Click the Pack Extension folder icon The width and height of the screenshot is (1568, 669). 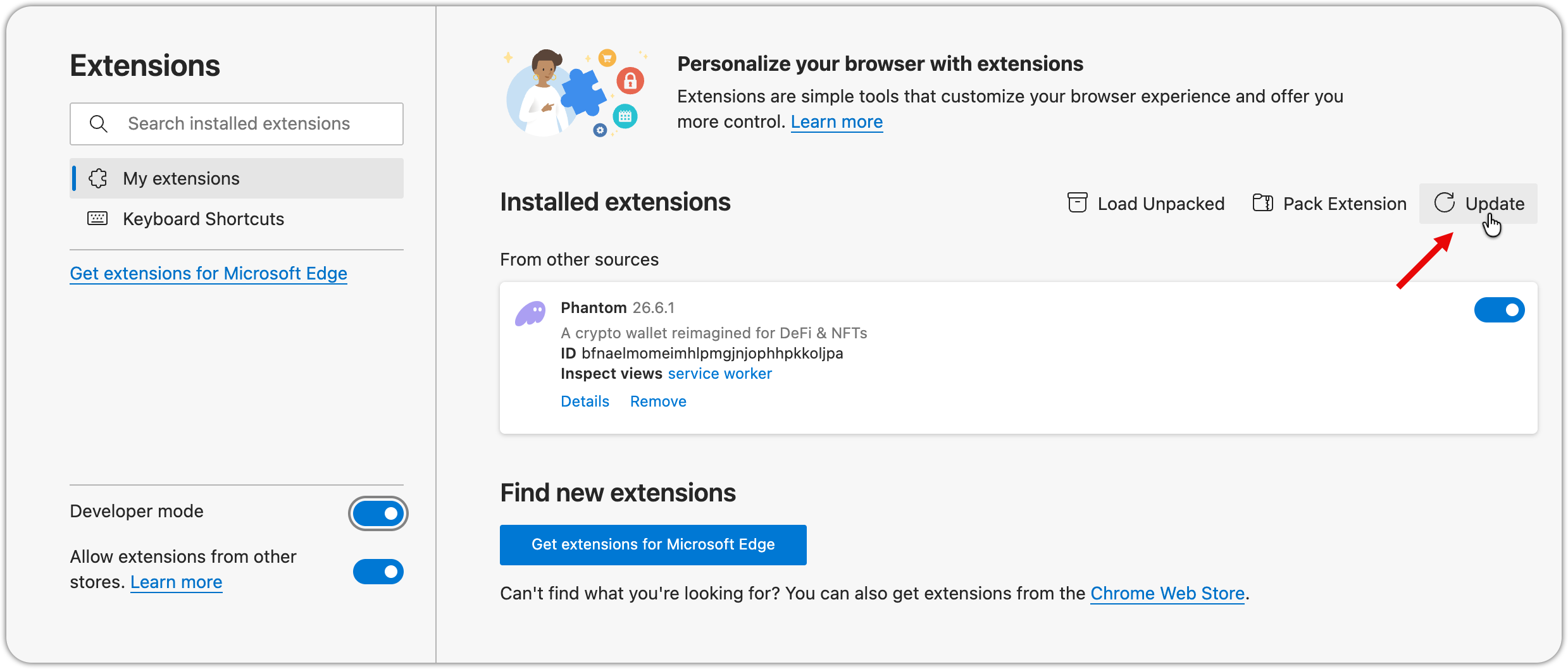(x=1262, y=203)
